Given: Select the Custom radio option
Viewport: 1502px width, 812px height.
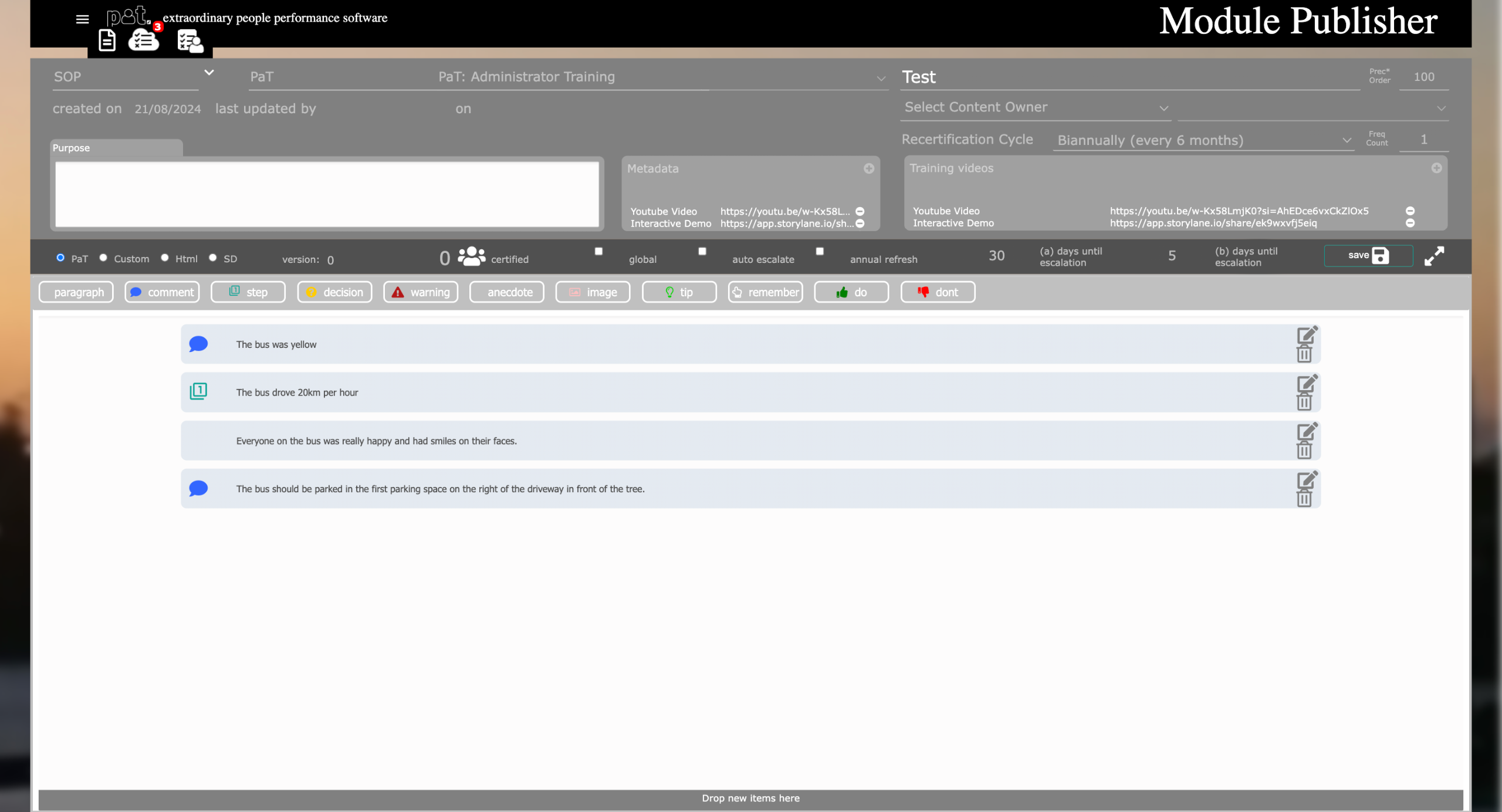Looking at the screenshot, I should click(x=103, y=258).
